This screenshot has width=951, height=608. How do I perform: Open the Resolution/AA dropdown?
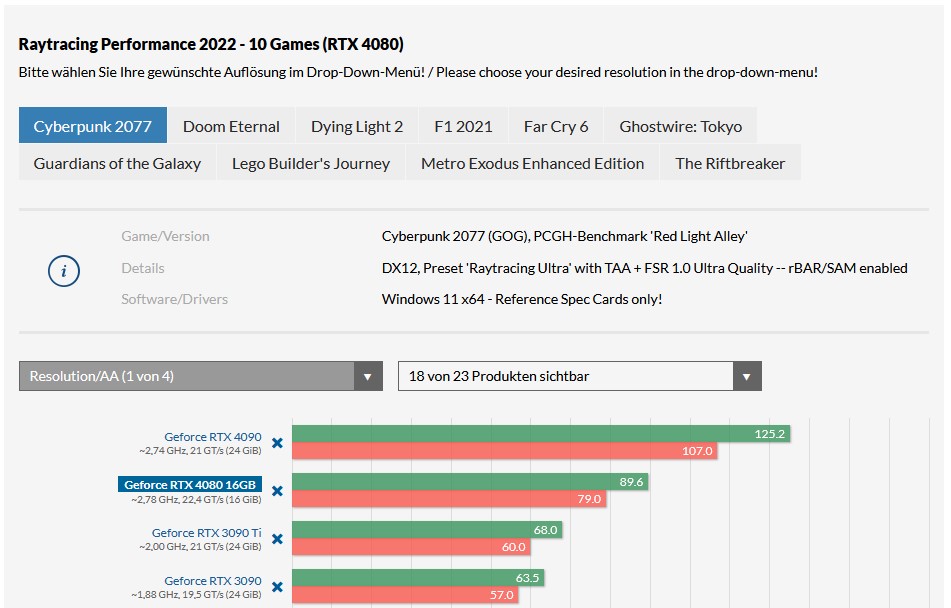201,376
